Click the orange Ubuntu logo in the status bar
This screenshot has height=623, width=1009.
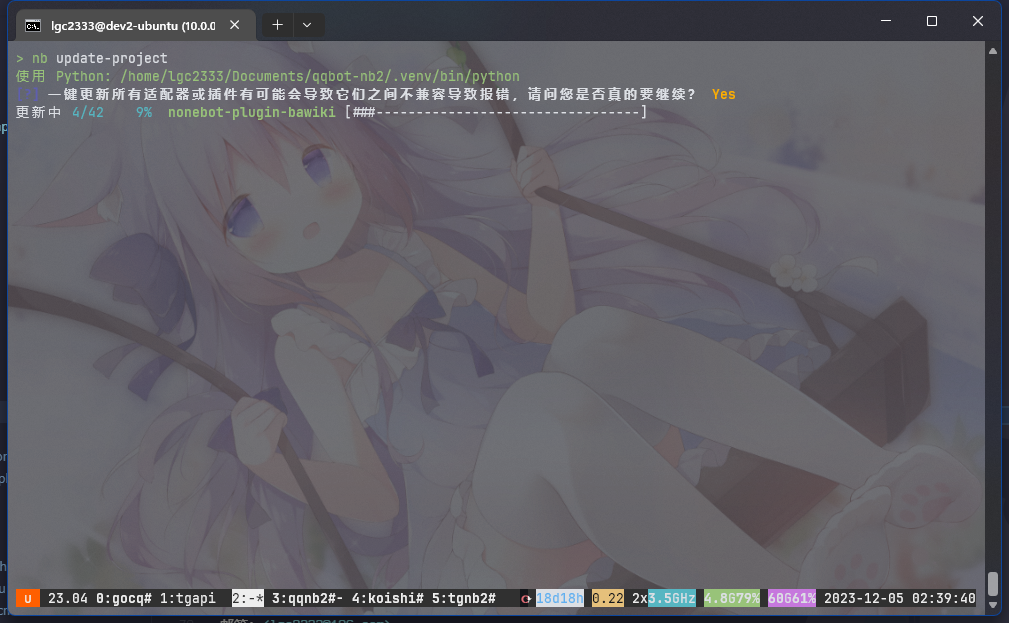pos(28,599)
